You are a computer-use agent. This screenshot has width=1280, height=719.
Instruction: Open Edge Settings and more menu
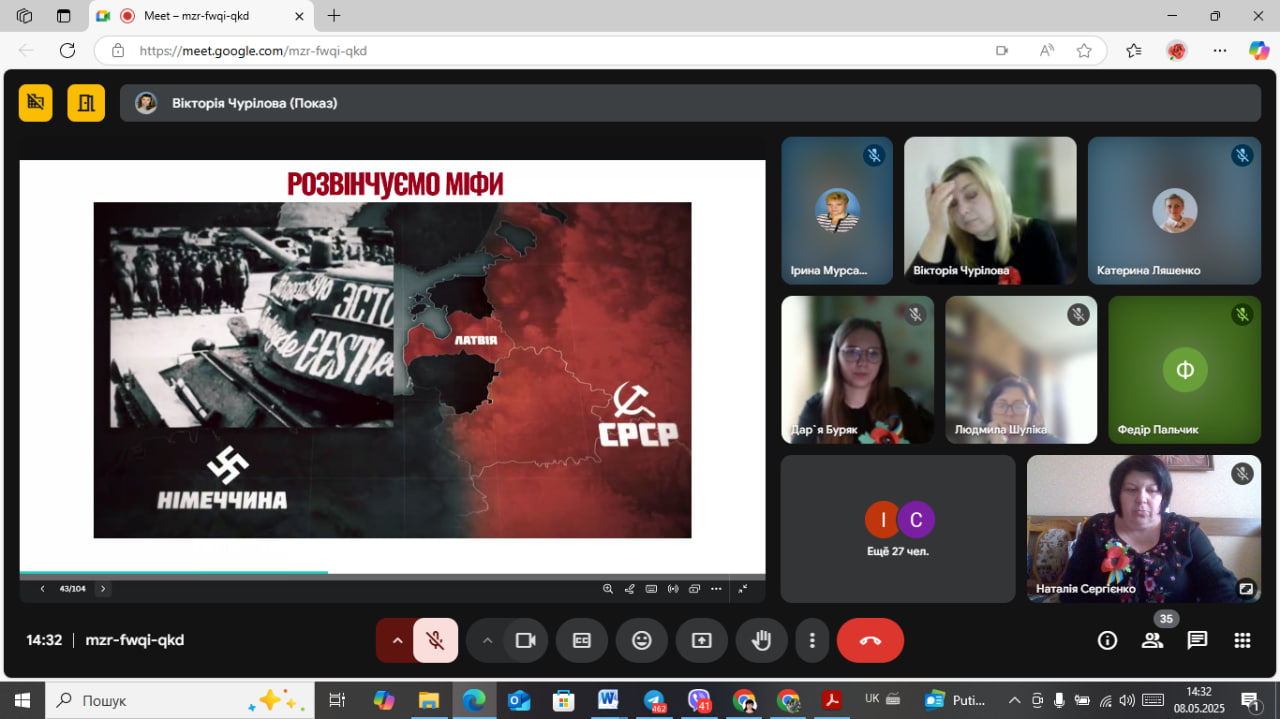click(x=1220, y=51)
